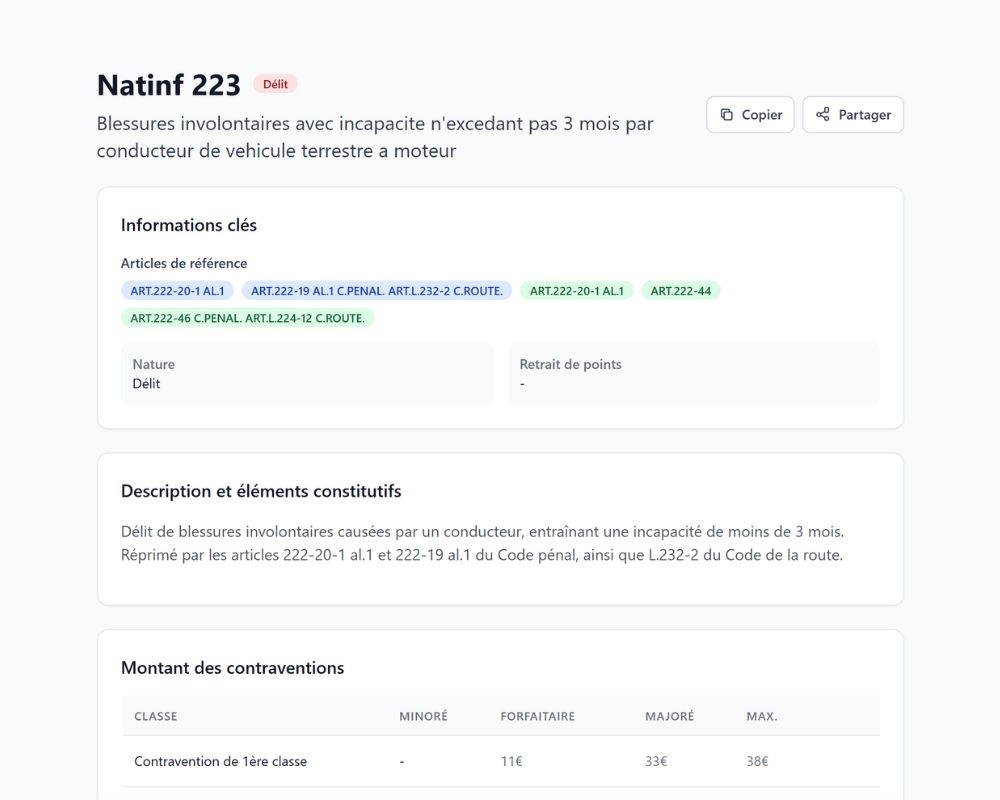This screenshot has width=1000, height=800.
Task: Click the Nature info card
Action: point(307,374)
